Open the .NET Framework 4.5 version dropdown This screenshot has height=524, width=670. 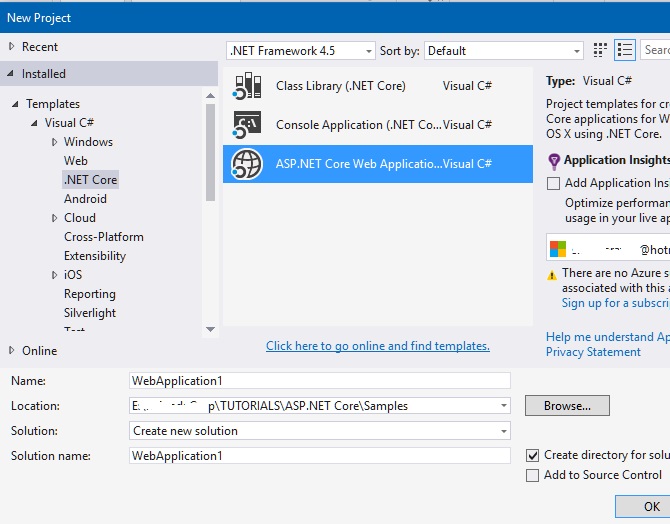pos(368,51)
